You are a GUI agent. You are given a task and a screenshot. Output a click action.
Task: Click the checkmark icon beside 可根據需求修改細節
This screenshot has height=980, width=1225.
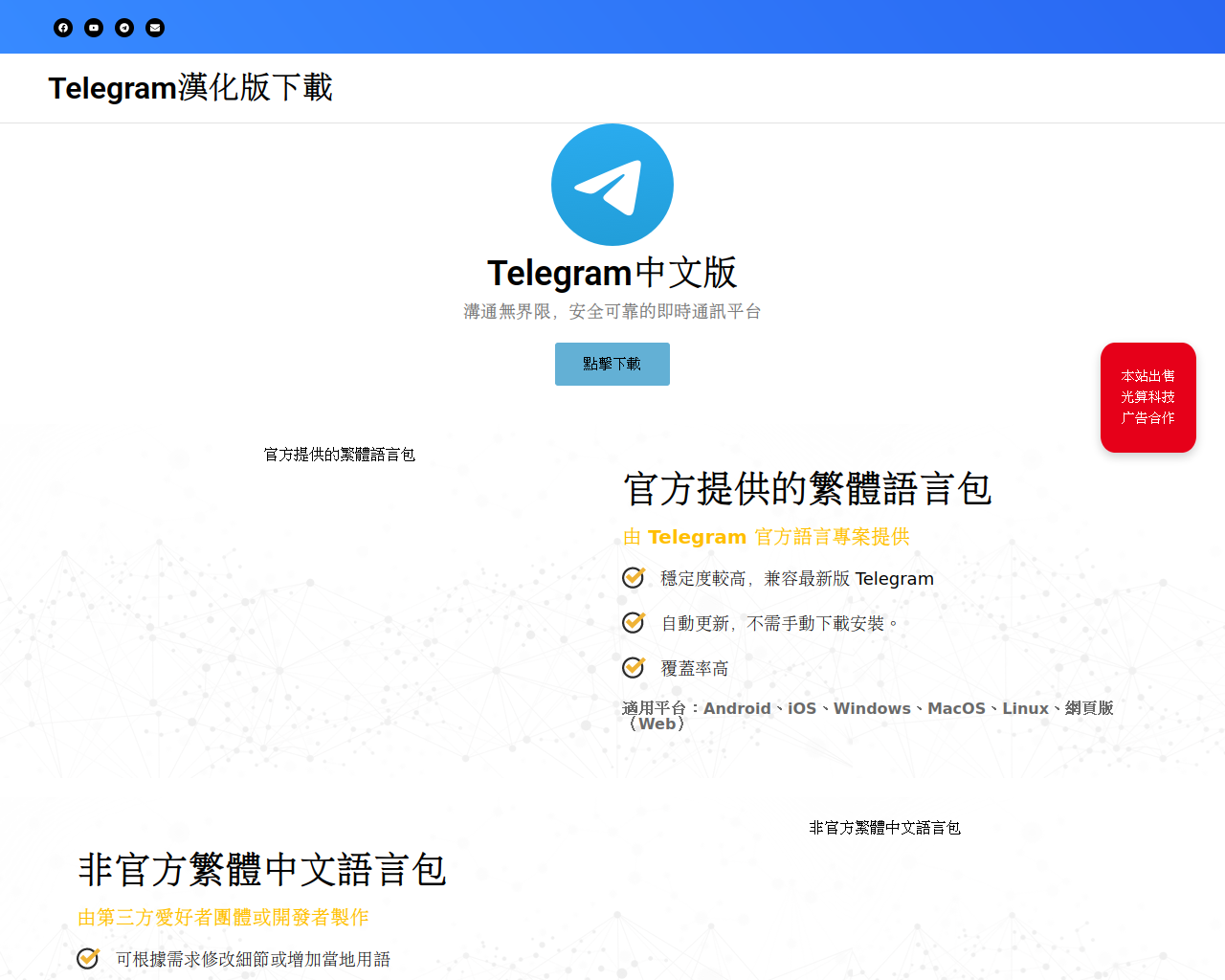click(x=88, y=958)
